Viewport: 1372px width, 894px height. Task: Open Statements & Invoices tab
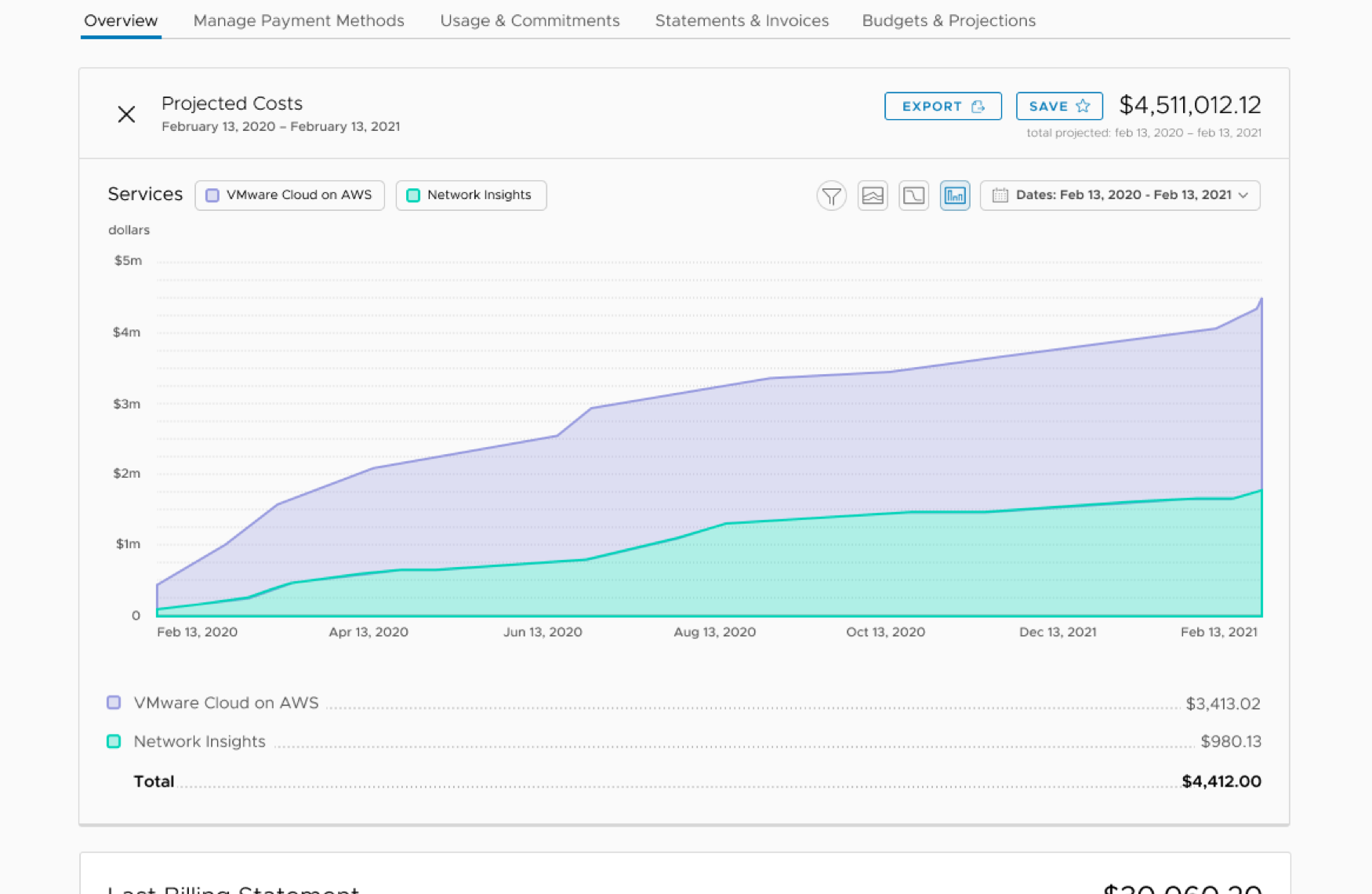[x=742, y=20]
